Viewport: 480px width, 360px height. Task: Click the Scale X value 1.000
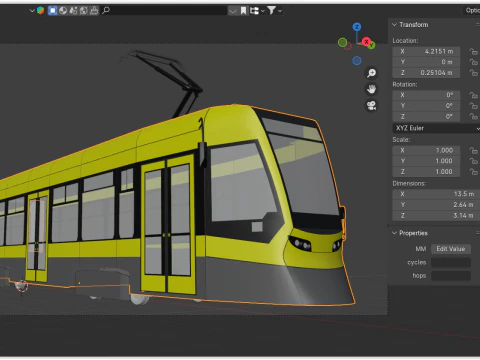(x=426, y=150)
